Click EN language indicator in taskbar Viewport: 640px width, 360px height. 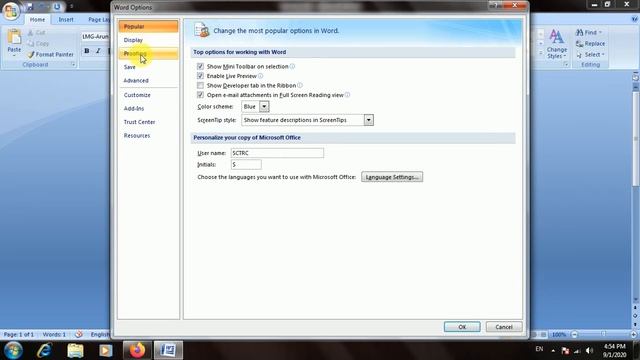(539, 349)
